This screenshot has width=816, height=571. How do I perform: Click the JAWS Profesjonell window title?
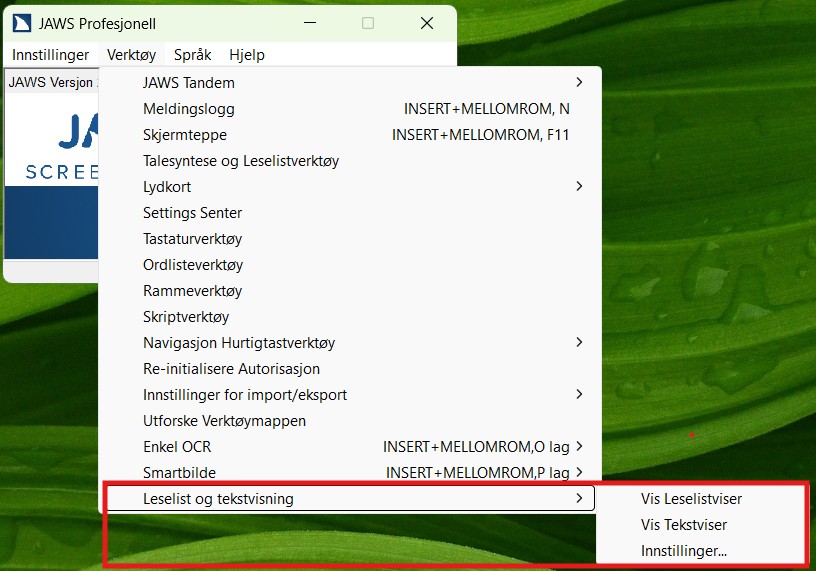(x=97, y=24)
